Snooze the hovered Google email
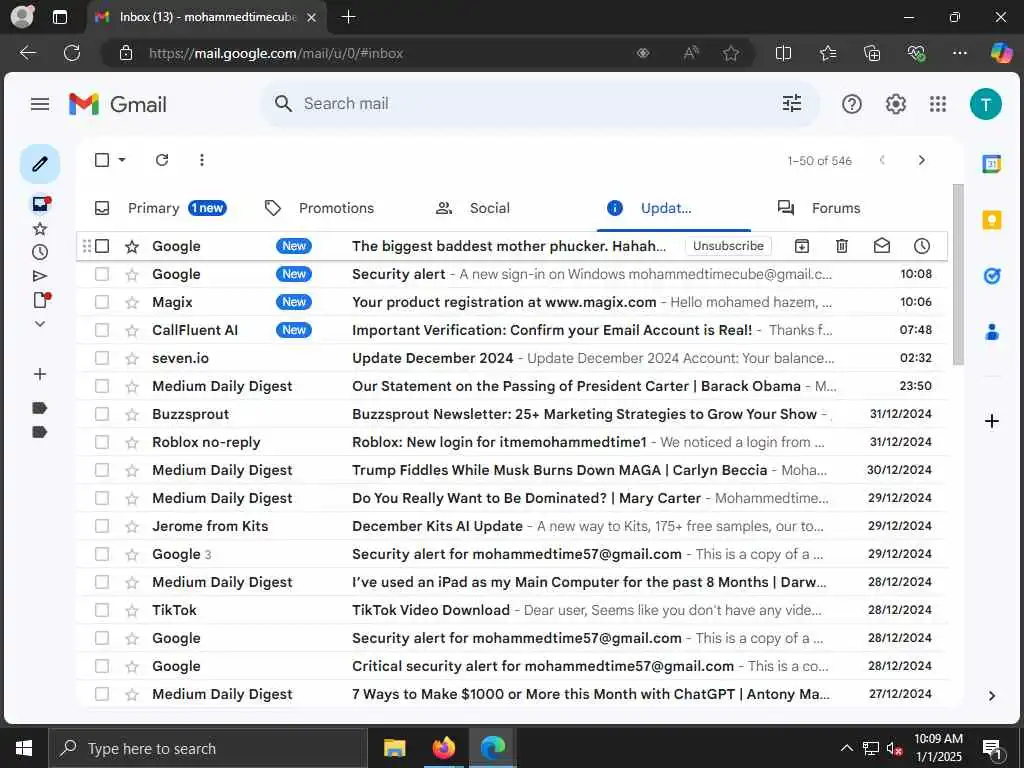1024x768 pixels. point(921,246)
